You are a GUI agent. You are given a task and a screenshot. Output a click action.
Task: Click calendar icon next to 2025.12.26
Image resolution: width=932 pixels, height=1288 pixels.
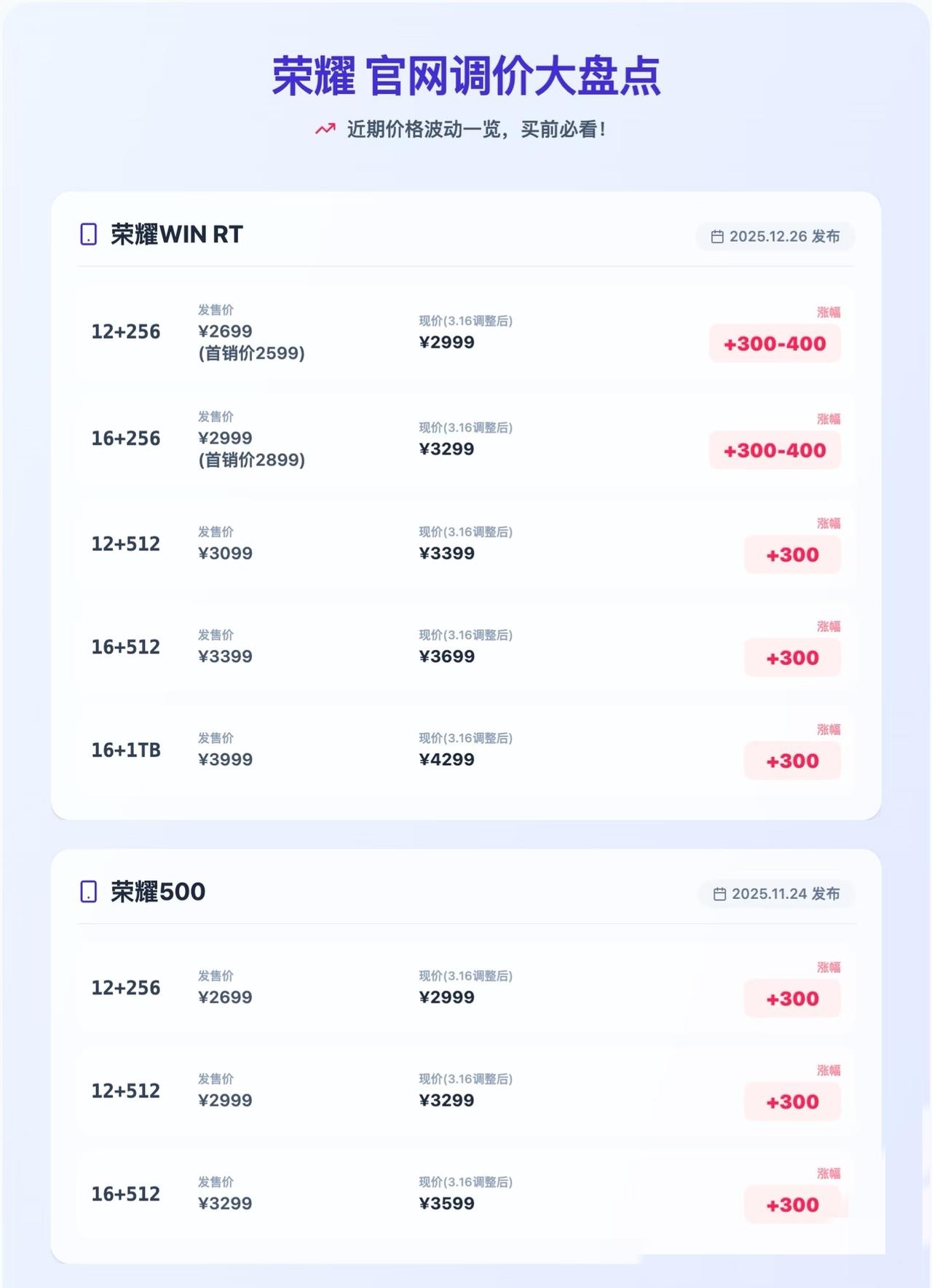[717, 237]
